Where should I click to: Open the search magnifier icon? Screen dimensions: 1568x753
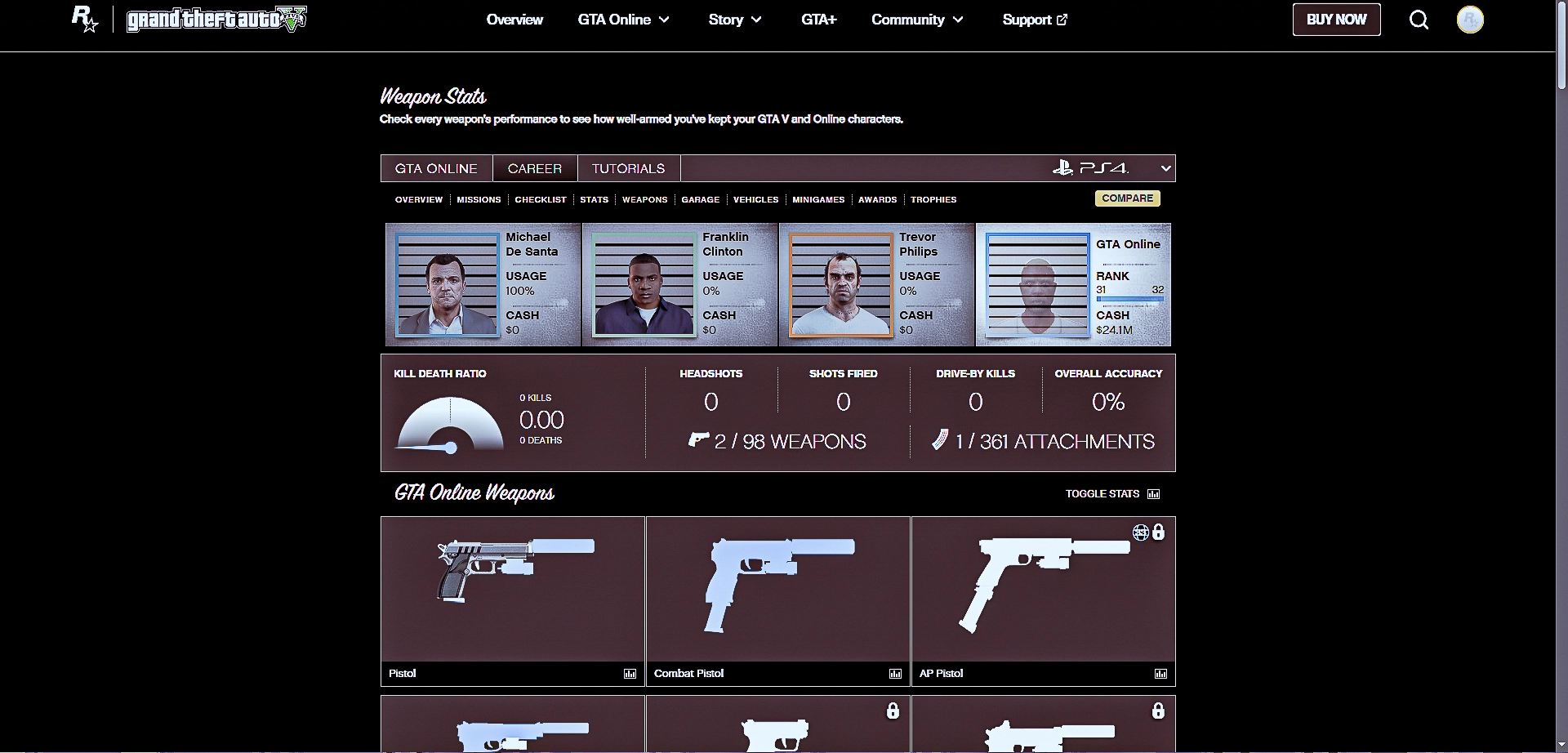[x=1419, y=20]
